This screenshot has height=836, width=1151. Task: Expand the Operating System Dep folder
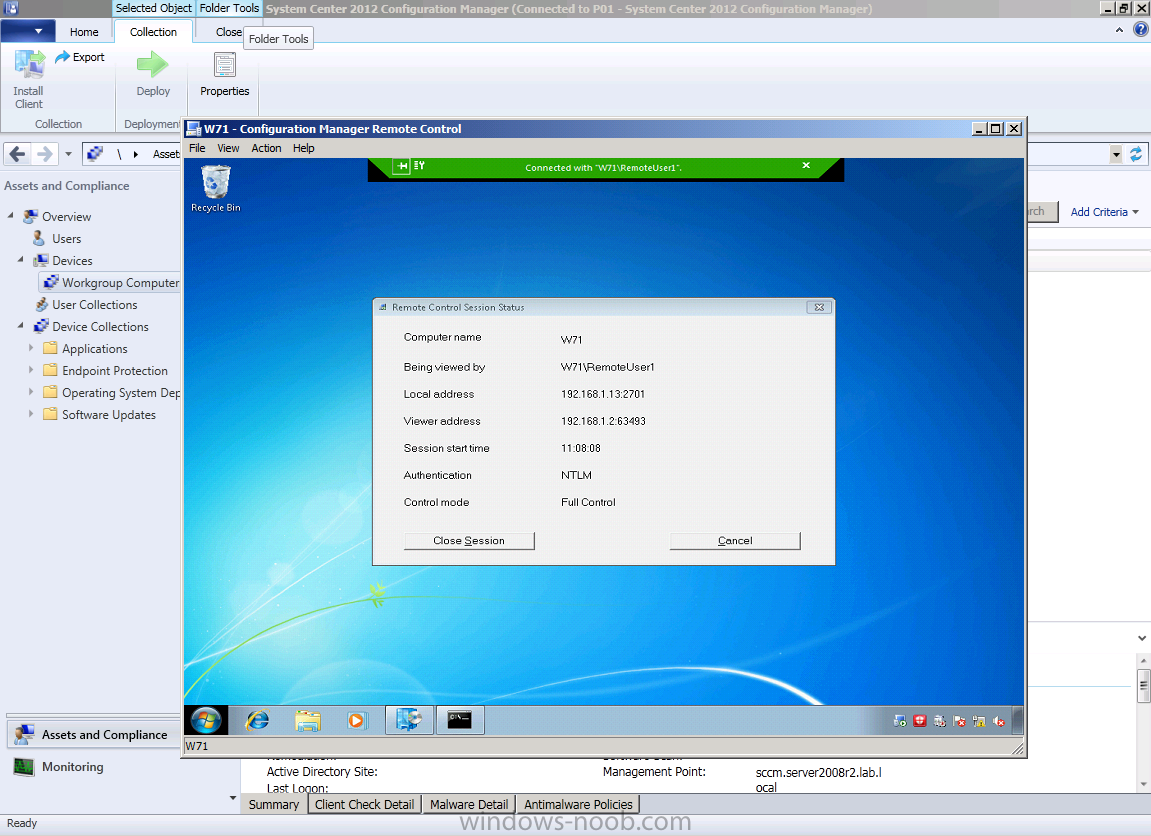click(31, 392)
